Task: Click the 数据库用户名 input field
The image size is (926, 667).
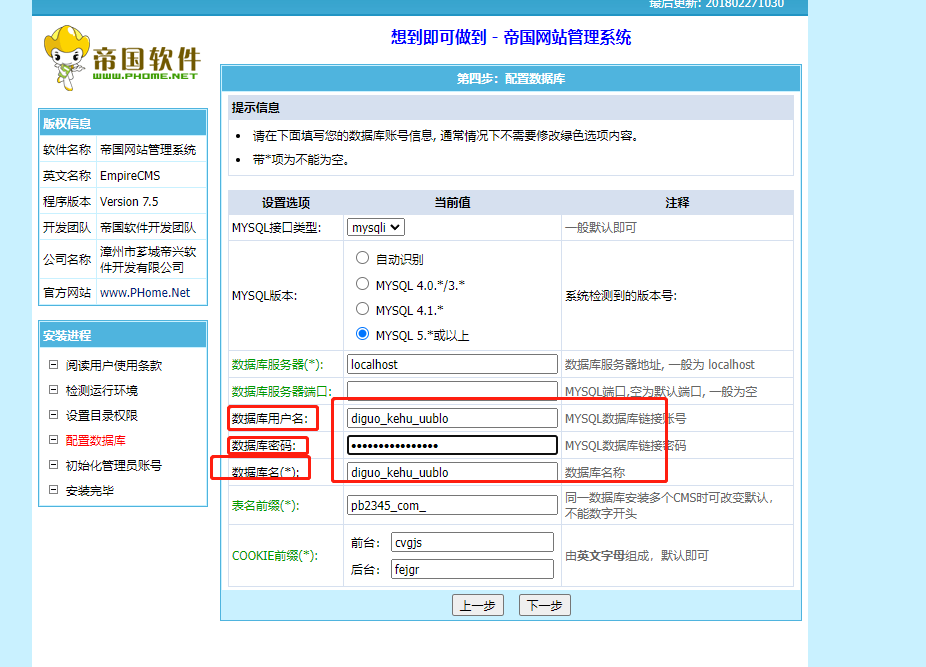Action: (452, 418)
